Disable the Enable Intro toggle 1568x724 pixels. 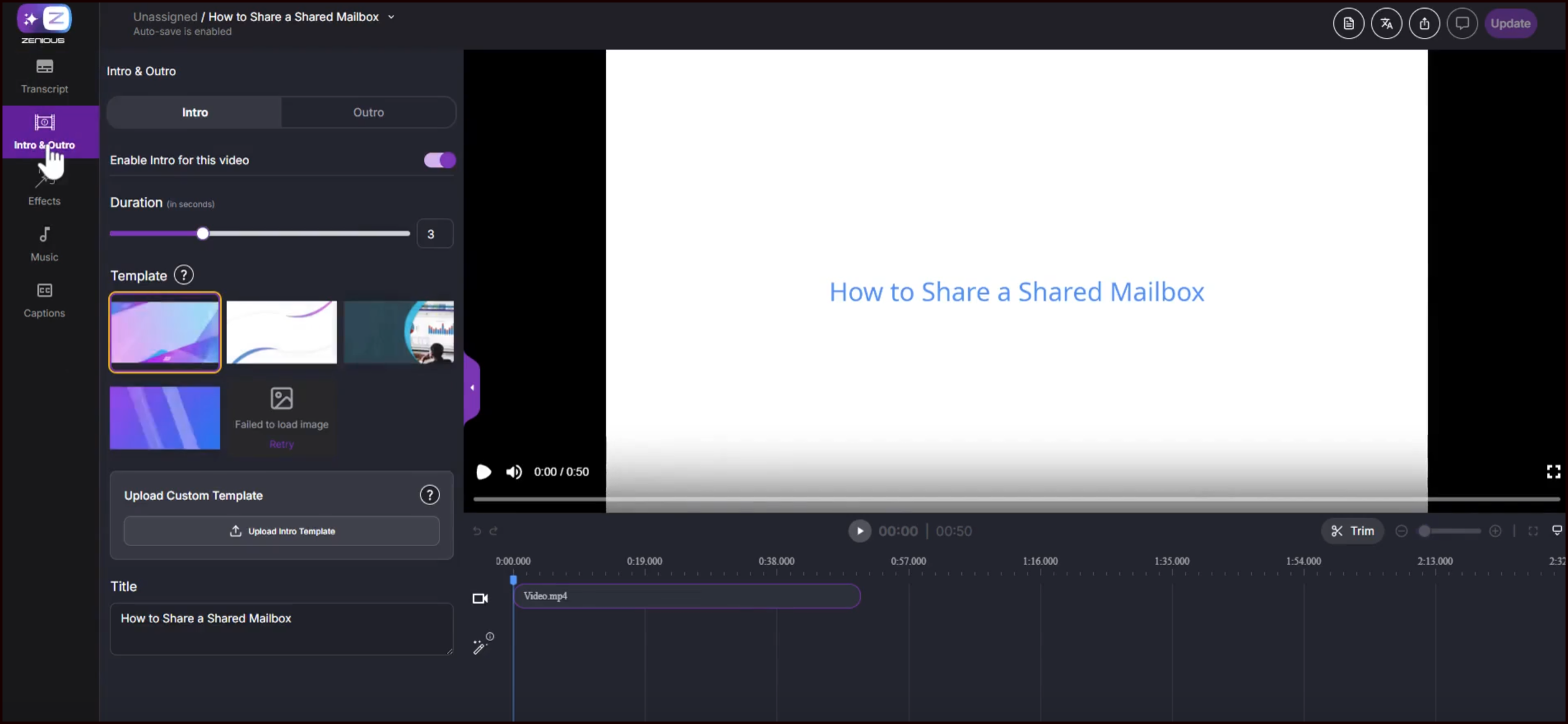(439, 160)
